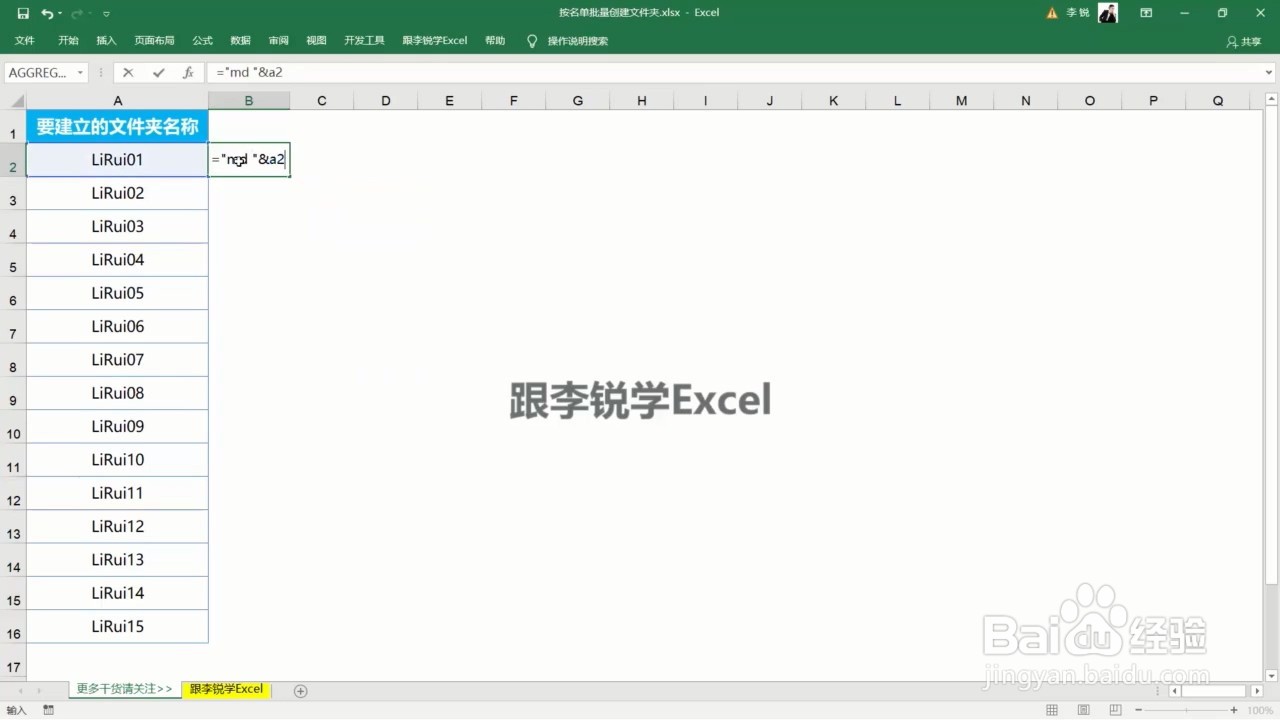Click in the formula bar input
This screenshot has width=1280, height=720.
tap(735, 73)
